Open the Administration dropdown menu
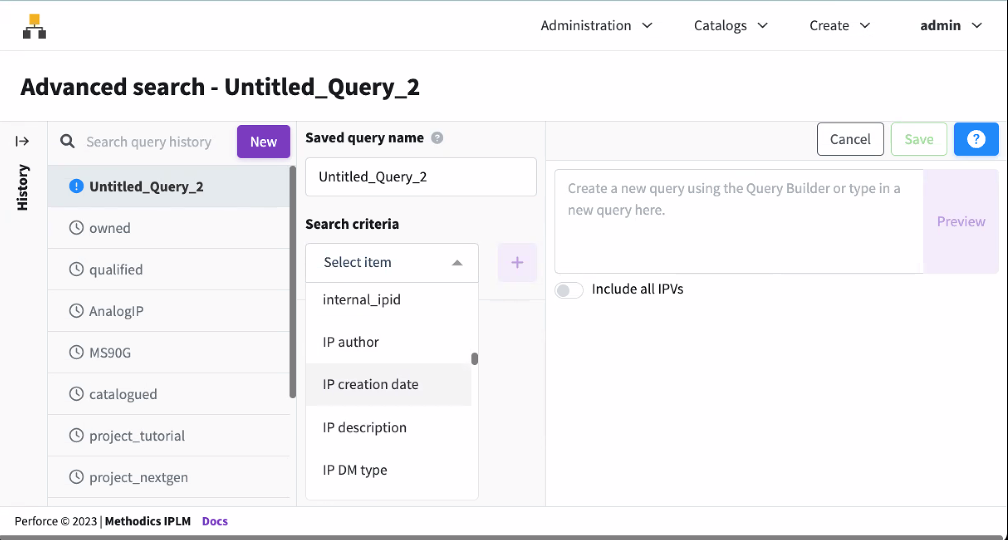The height and width of the screenshot is (540, 1008). [x=596, y=26]
